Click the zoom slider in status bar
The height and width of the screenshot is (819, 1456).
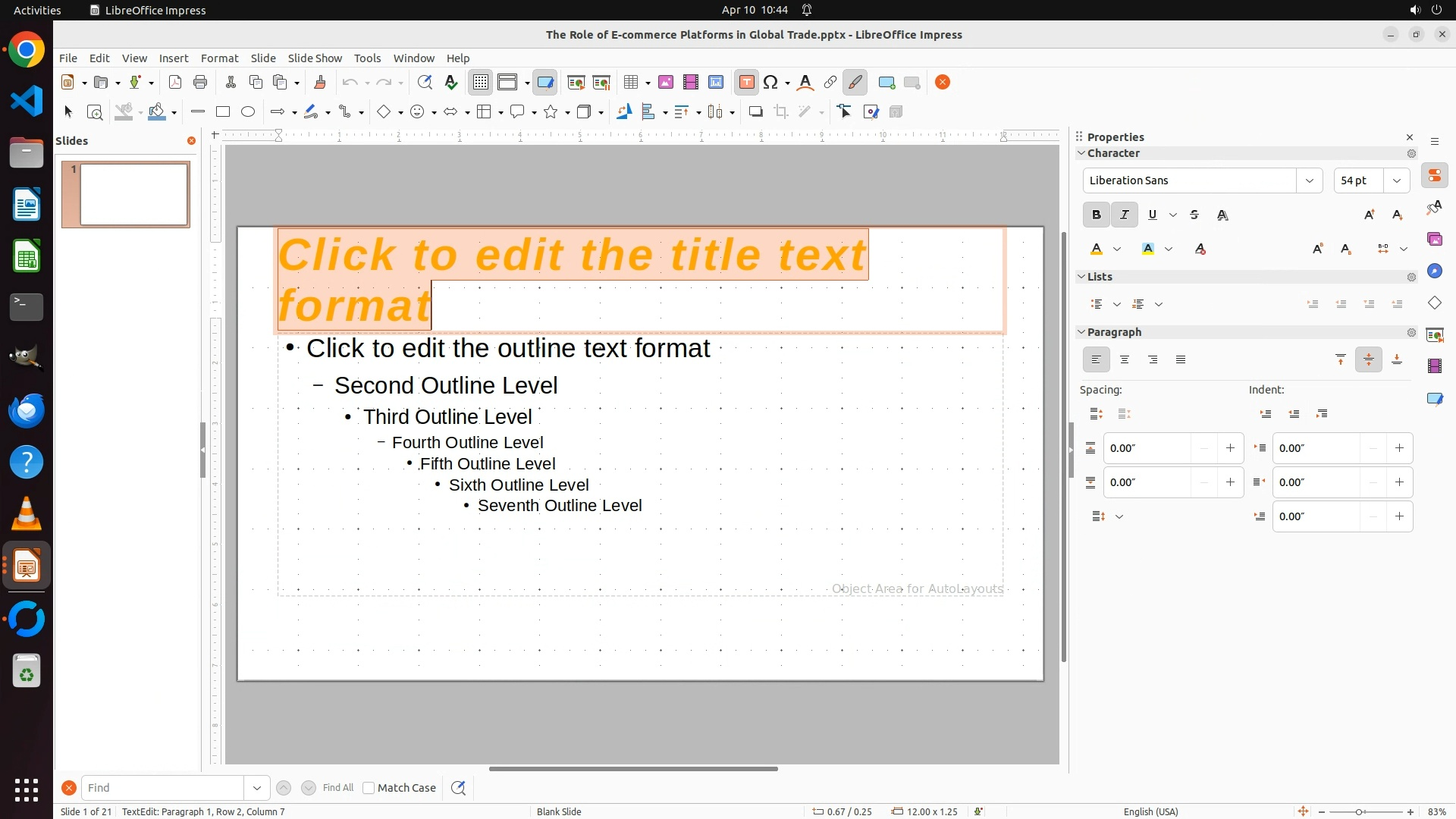[x=1359, y=811]
